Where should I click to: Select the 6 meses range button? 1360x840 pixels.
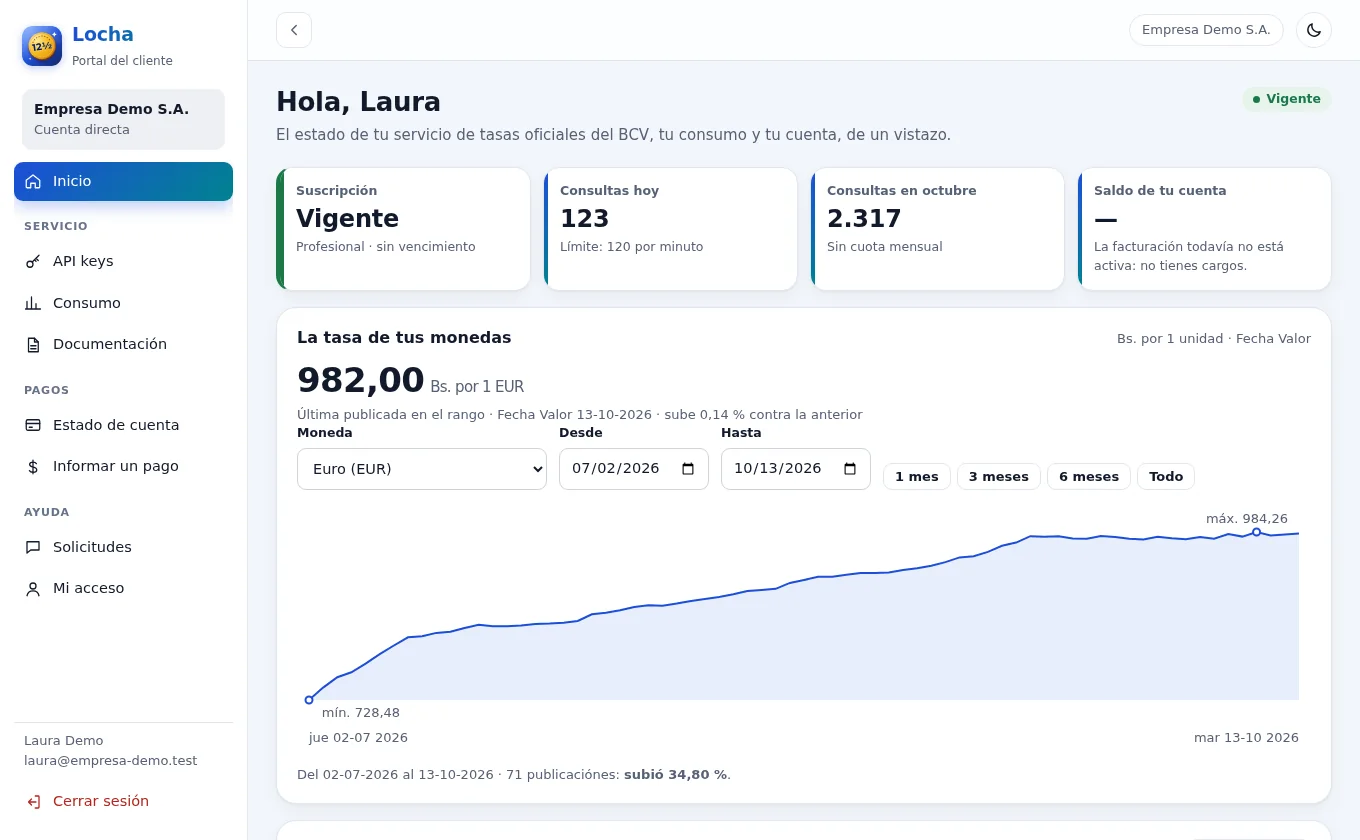coord(1089,477)
